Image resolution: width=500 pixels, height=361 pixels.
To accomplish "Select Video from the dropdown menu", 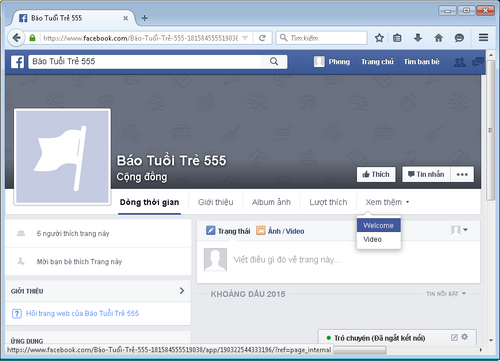I will (379, 239).
